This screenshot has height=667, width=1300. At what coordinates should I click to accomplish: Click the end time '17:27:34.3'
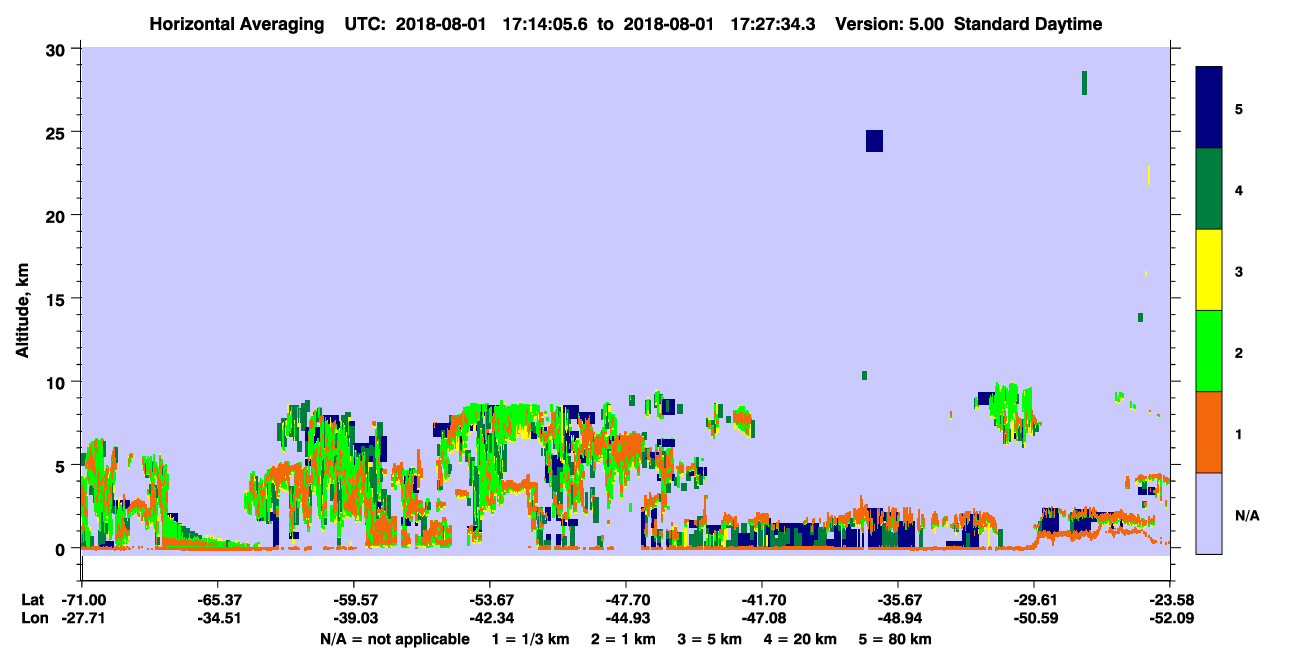coord(771,24)
